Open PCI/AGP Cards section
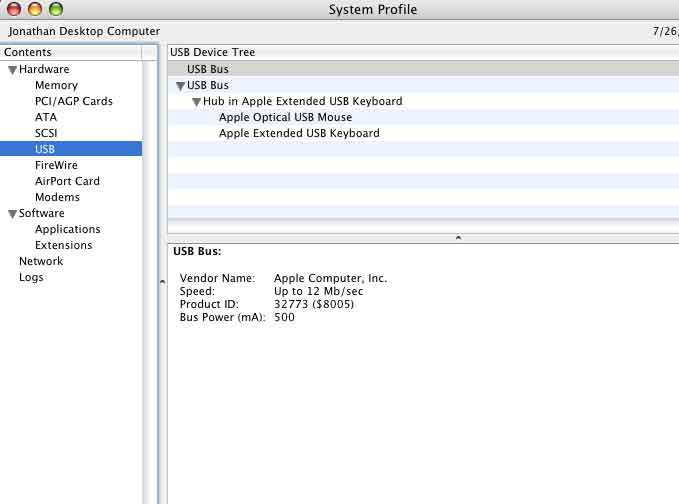This screenshot has height=504, width=679. click(73, 102)
